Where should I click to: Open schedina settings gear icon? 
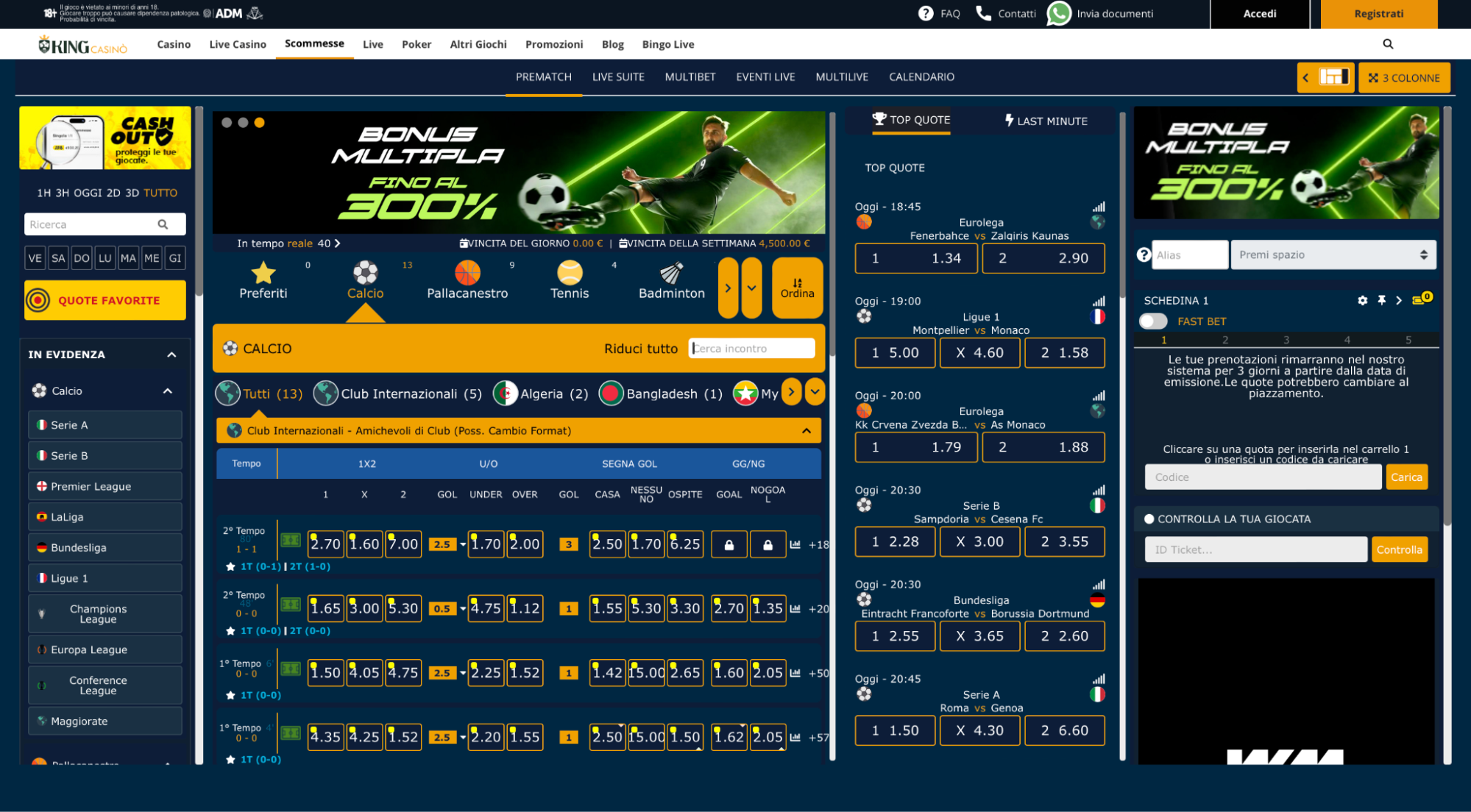click(1362, 300)
